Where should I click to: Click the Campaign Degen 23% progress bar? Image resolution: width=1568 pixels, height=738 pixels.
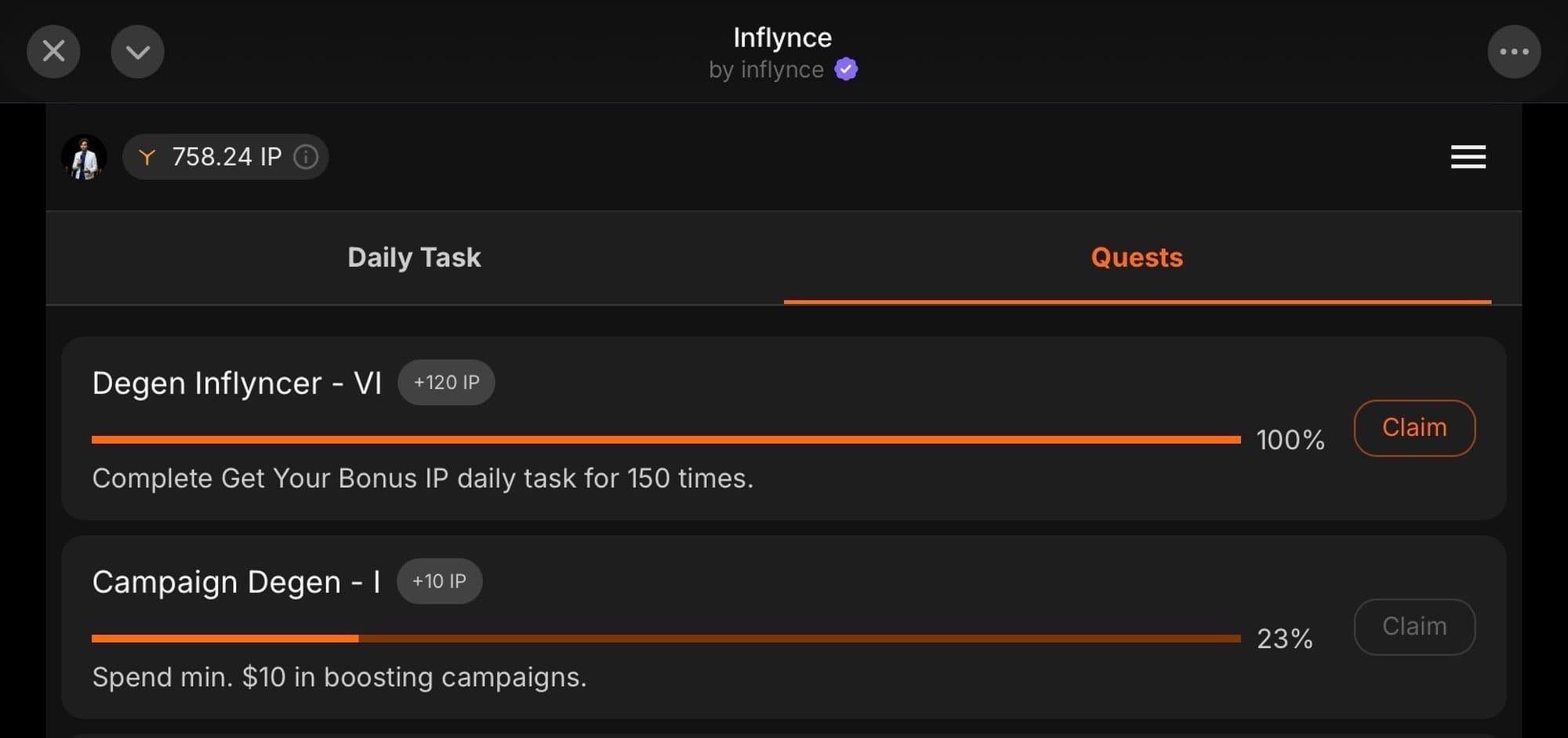click(666, 638)
